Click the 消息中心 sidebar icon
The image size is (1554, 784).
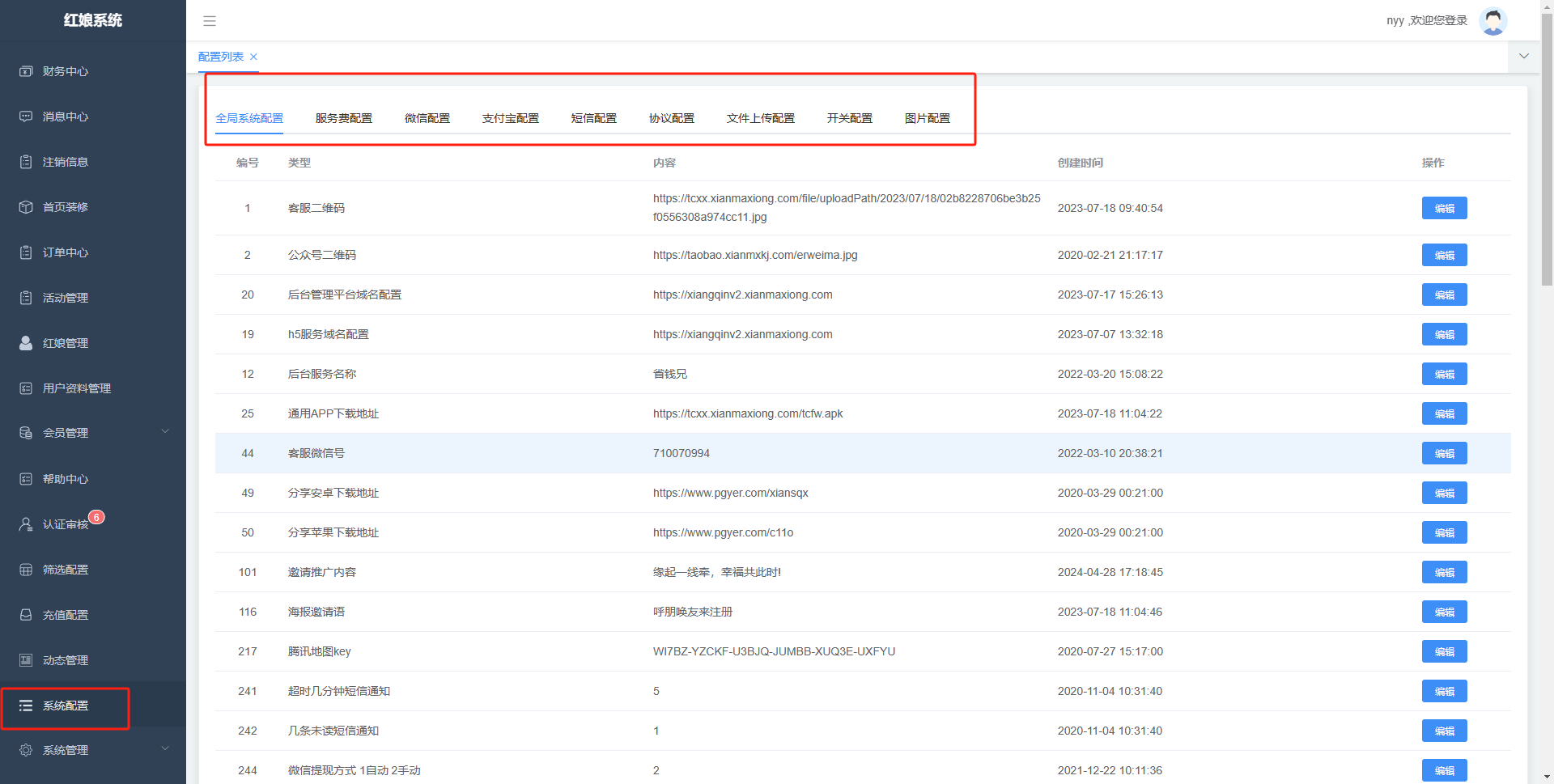(26, 117)
